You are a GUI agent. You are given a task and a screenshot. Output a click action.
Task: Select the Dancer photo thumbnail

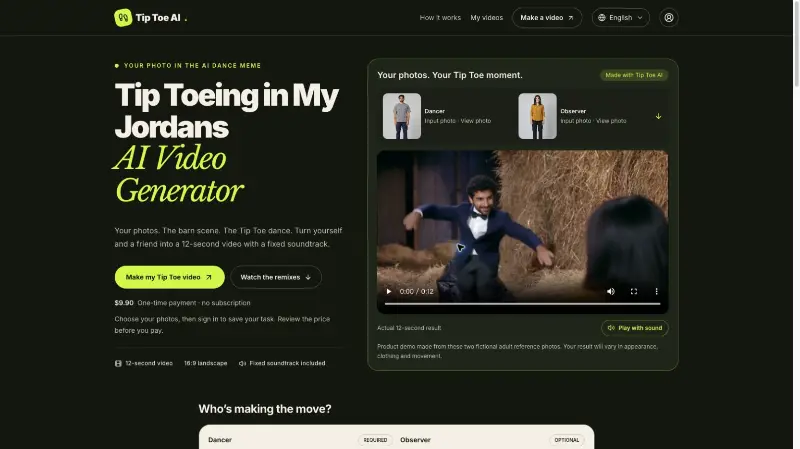[x=402, y=116]
